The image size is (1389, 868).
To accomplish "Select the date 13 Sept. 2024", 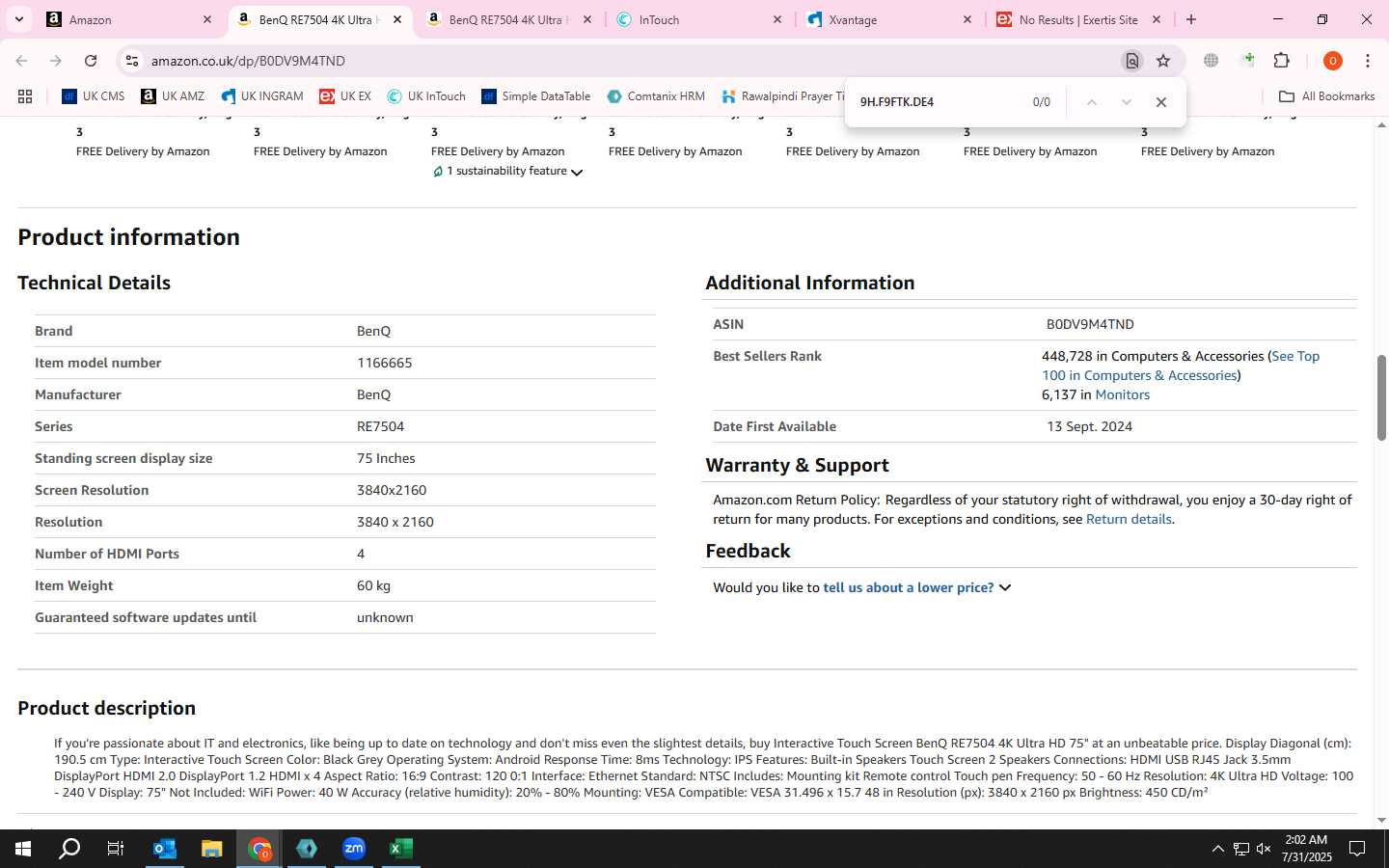I will [1089, 426].
